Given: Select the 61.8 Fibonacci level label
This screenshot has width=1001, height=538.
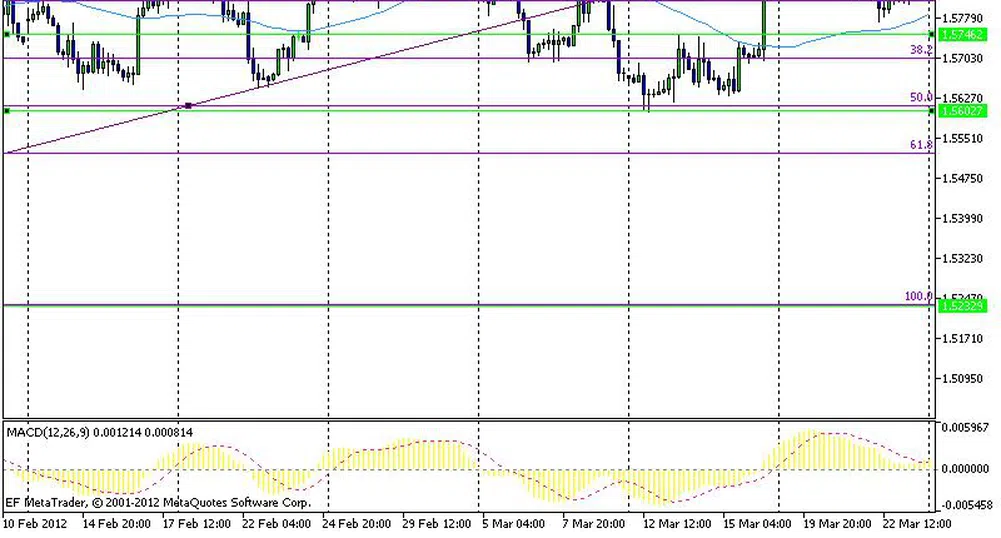Looking at the screenshot, I should (920, 145).
